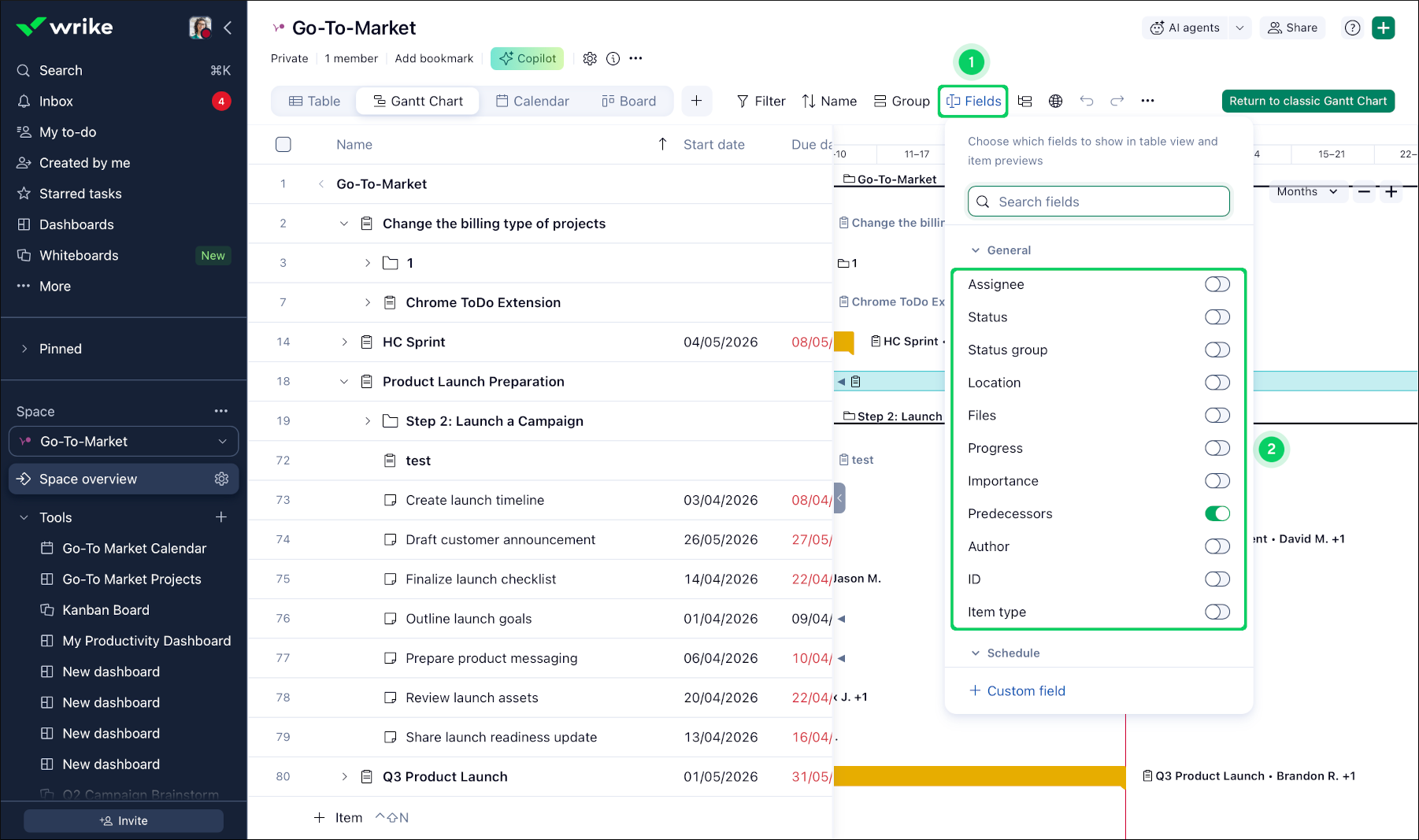Image resolution: width=1419 pixels, height=840 pixels.
Task: Click the Invite button
Action: click(x=124, y=820)
